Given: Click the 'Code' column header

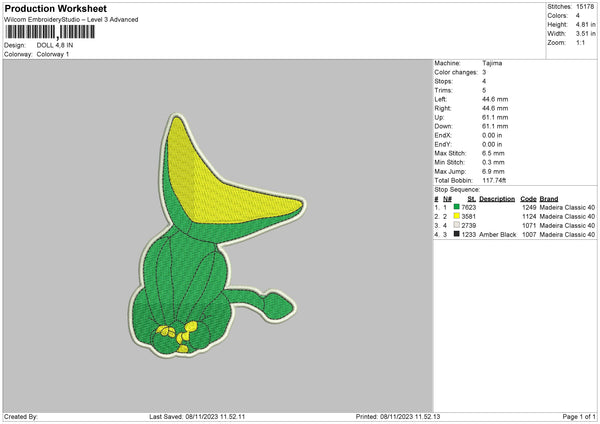Looking at the screenshot, I should click(x=528, y=199).
